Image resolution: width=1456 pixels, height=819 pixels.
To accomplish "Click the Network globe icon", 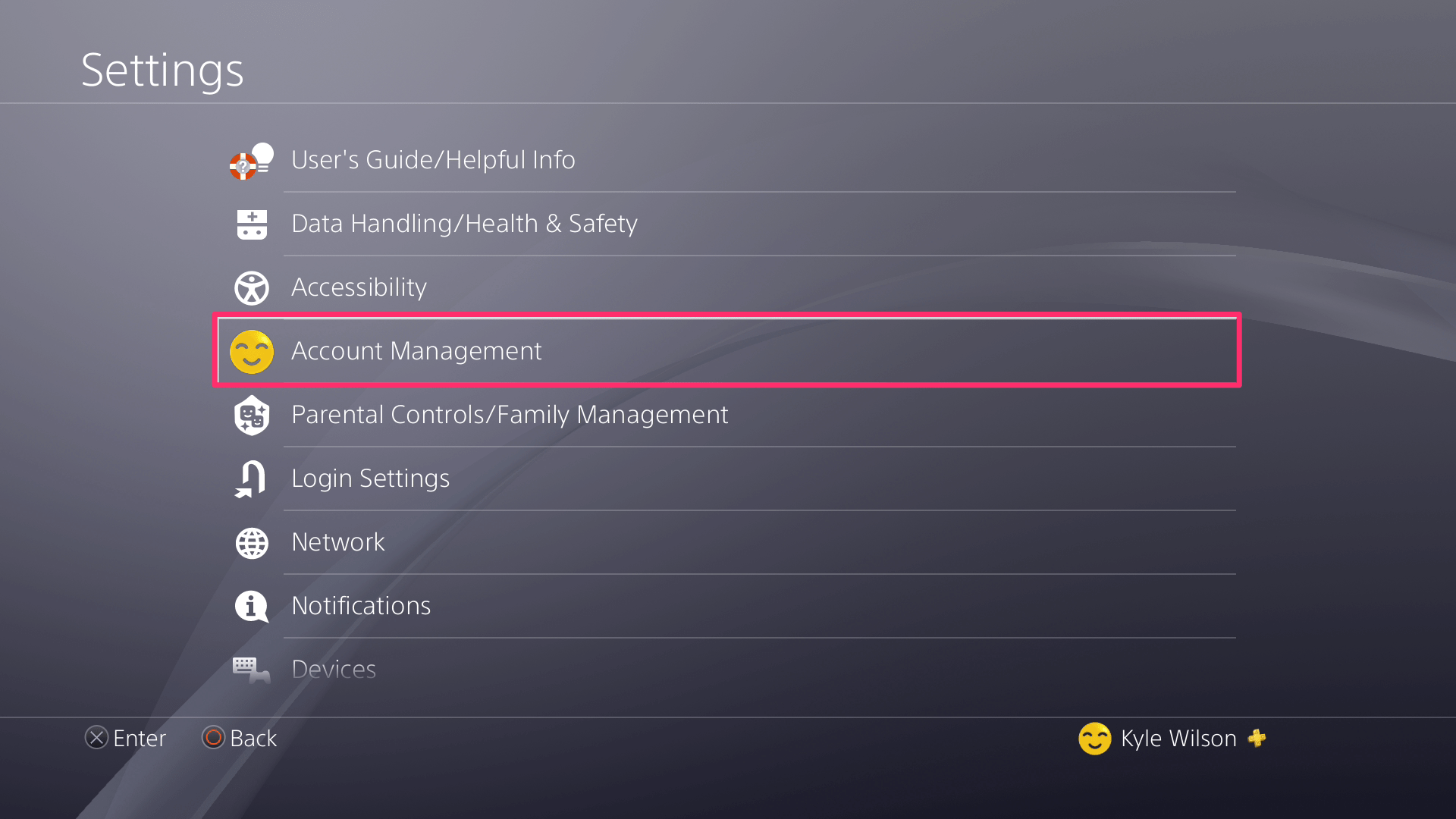I will [x=252, y=543].
